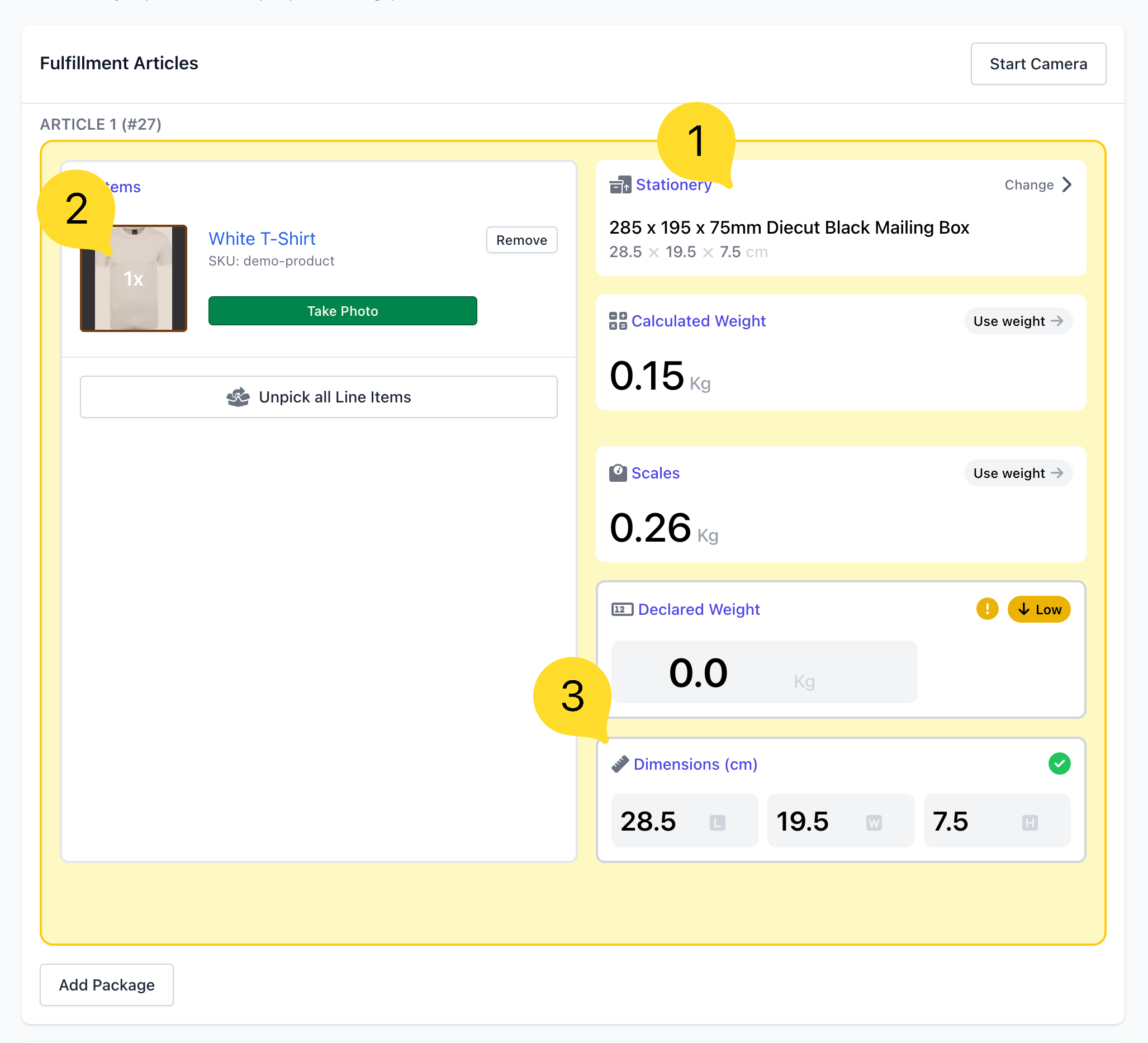The width and height of the screenshot is (1148, 1043).
Task: Remove the White T-Shirt item
Action: 521,240
